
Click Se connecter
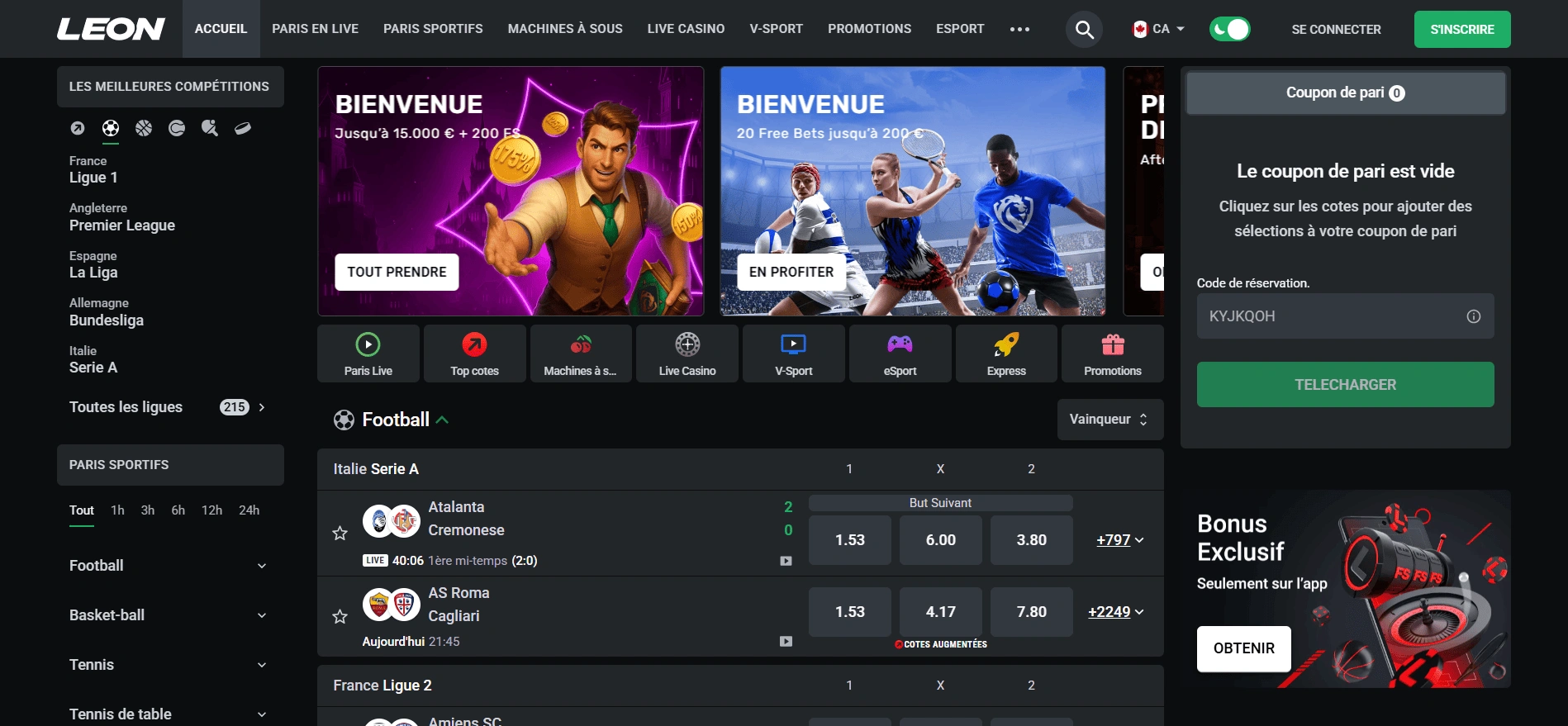coord(1336,30)
